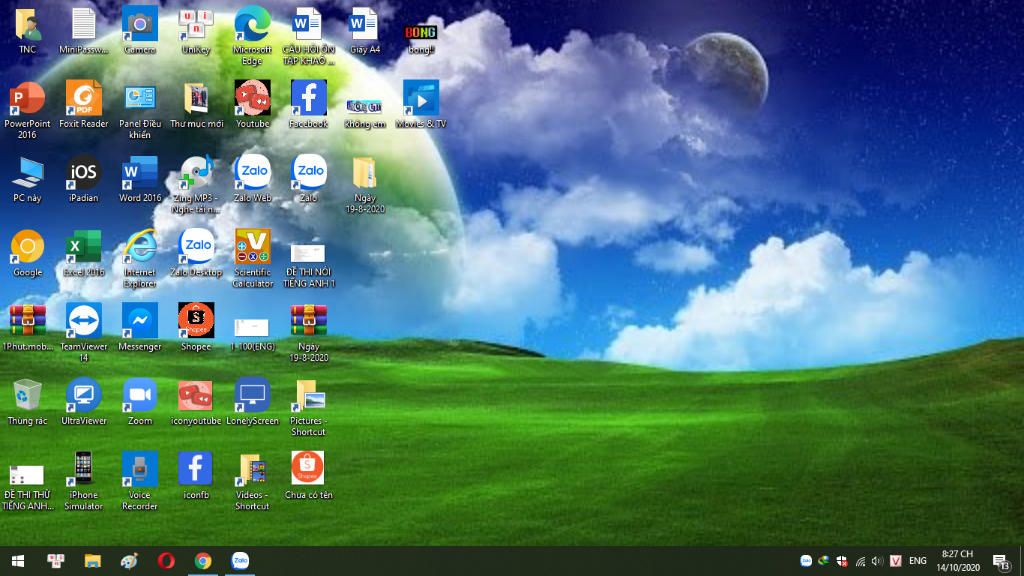Open the 1Phut.mob... archive file

tap(27, 321)
